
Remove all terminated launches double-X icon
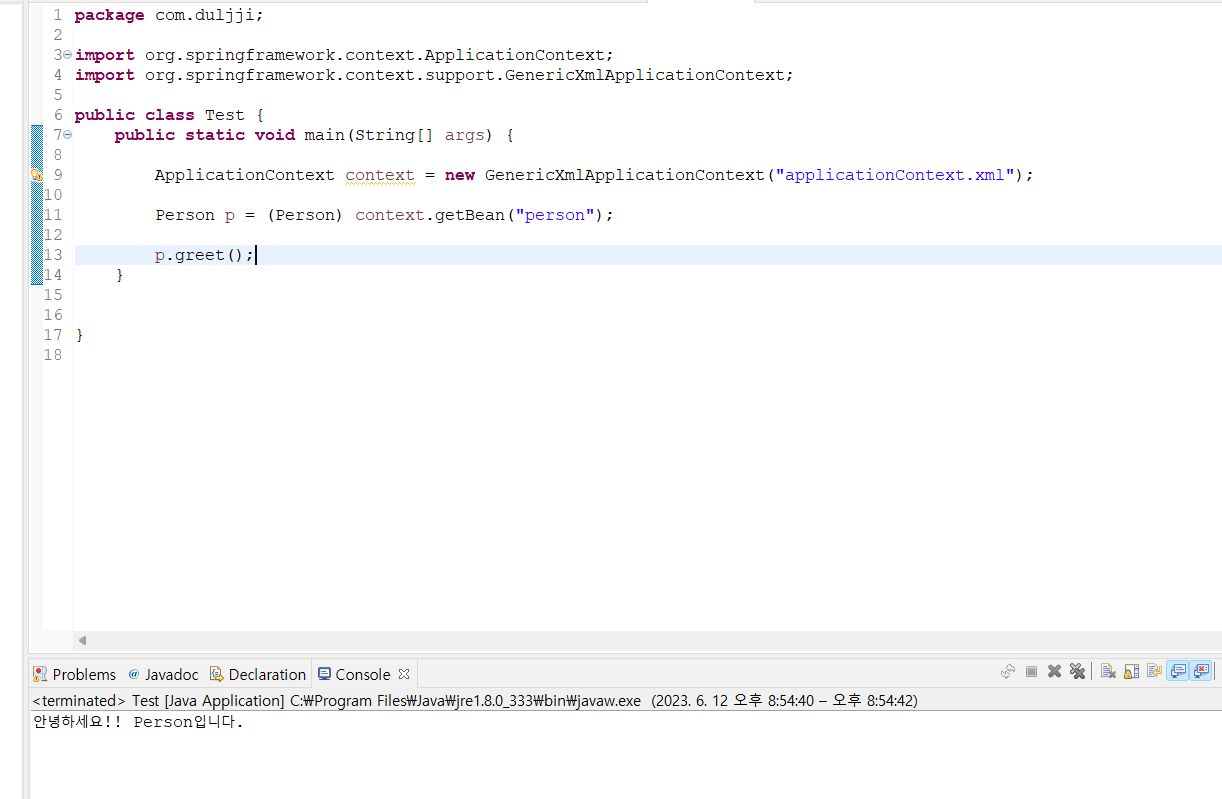point(1077,672)
